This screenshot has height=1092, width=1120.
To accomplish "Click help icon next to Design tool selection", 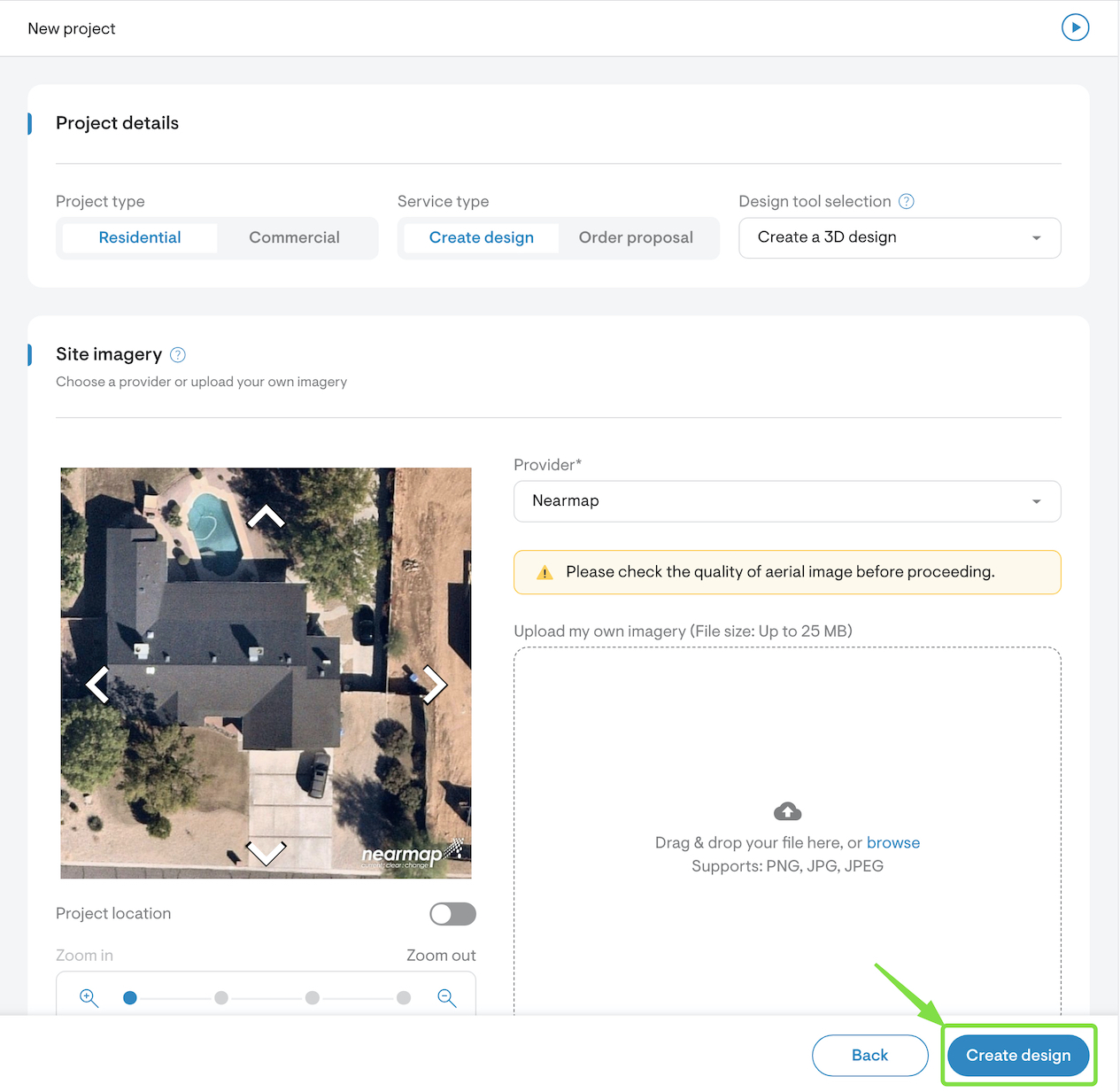I will click(x=906, y=201).
